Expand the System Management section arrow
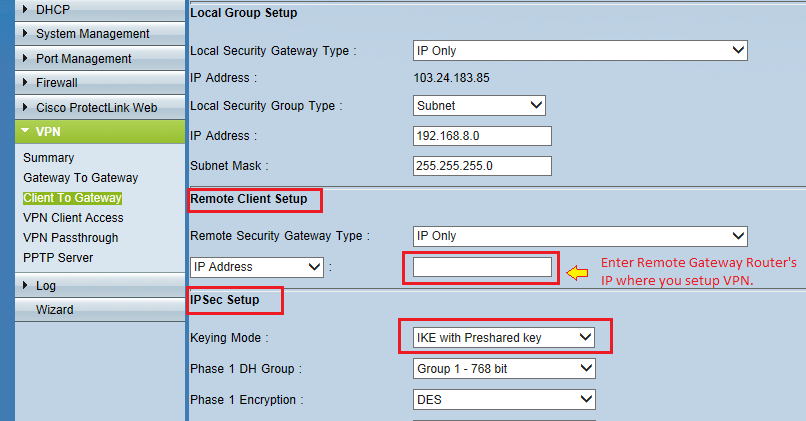The image size is (806, 421). pyautogui.click(x=25, y=33)
